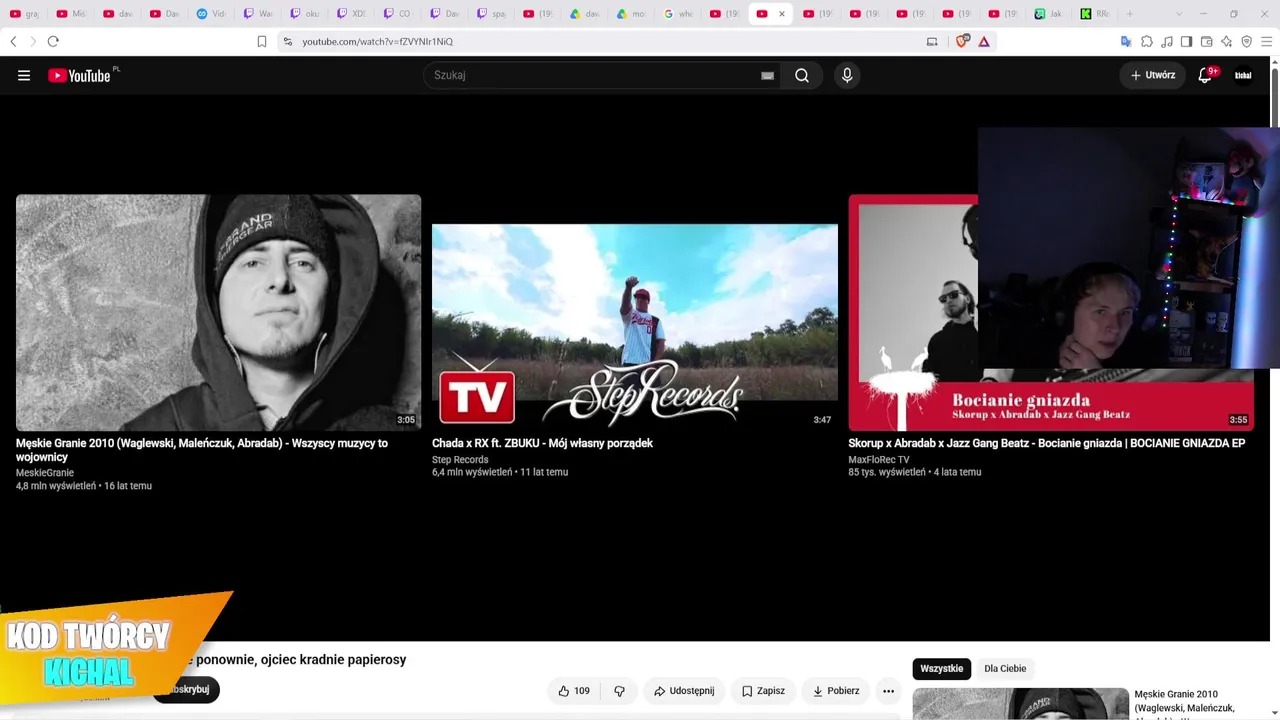Open the Step Records channel link
The width and height of the screenshot is (1280, 720).
tap(460, 460)
